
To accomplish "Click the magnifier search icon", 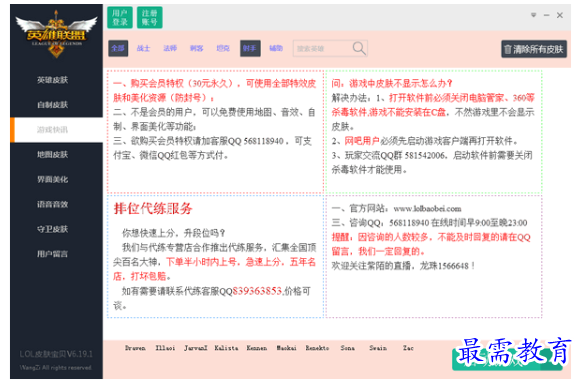I will 359,48.
